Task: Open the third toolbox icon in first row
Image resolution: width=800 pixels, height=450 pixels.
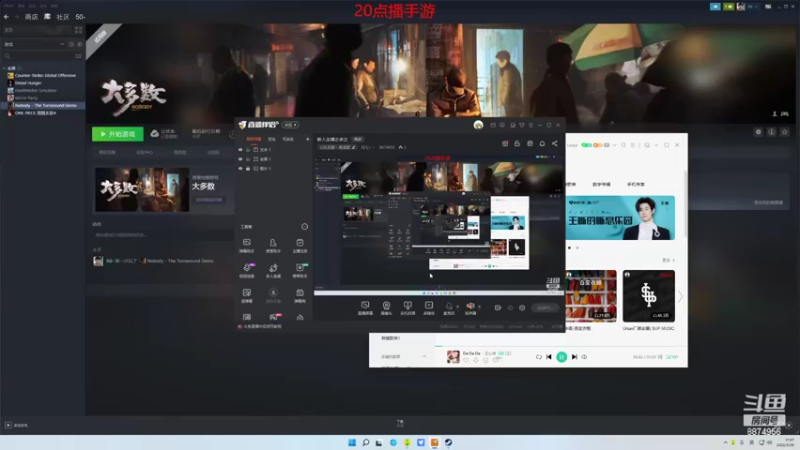Action: click(x=300, y=245)
